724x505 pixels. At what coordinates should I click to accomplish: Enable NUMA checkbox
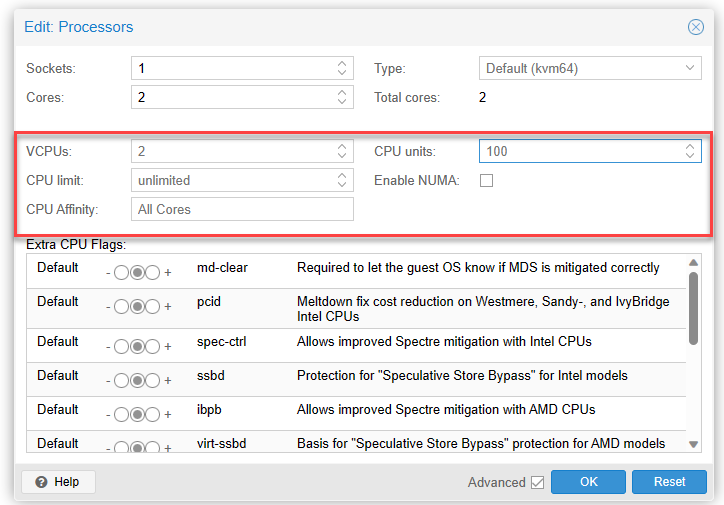tap(487, 181)
